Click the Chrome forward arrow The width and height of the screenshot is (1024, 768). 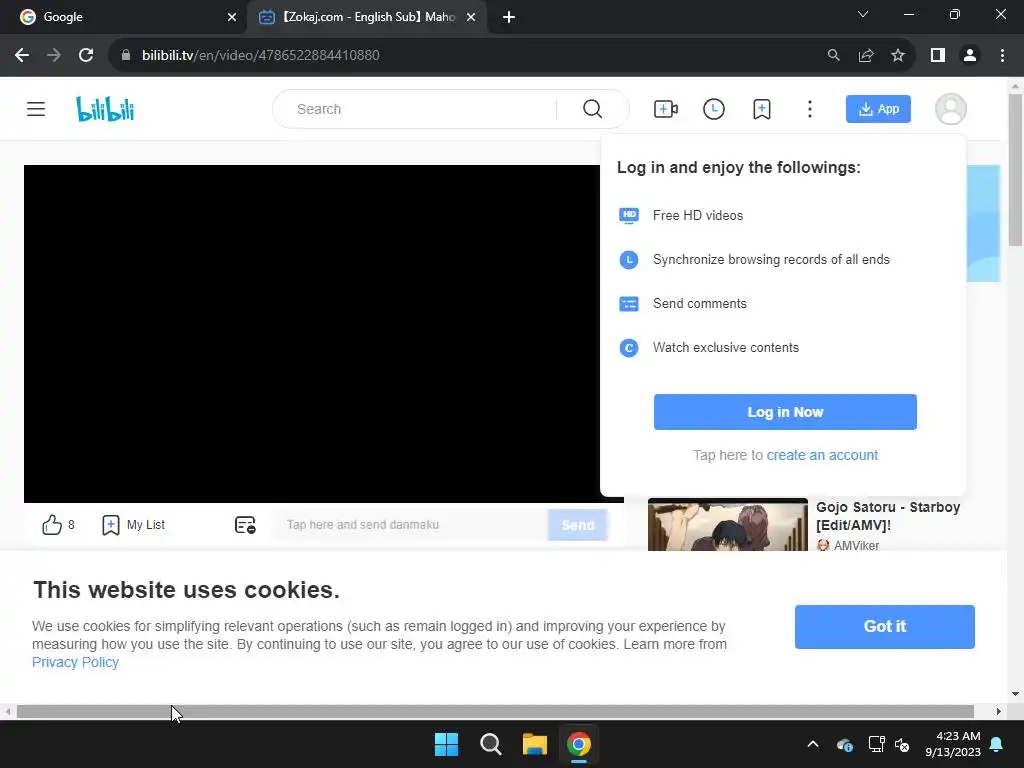54,56
